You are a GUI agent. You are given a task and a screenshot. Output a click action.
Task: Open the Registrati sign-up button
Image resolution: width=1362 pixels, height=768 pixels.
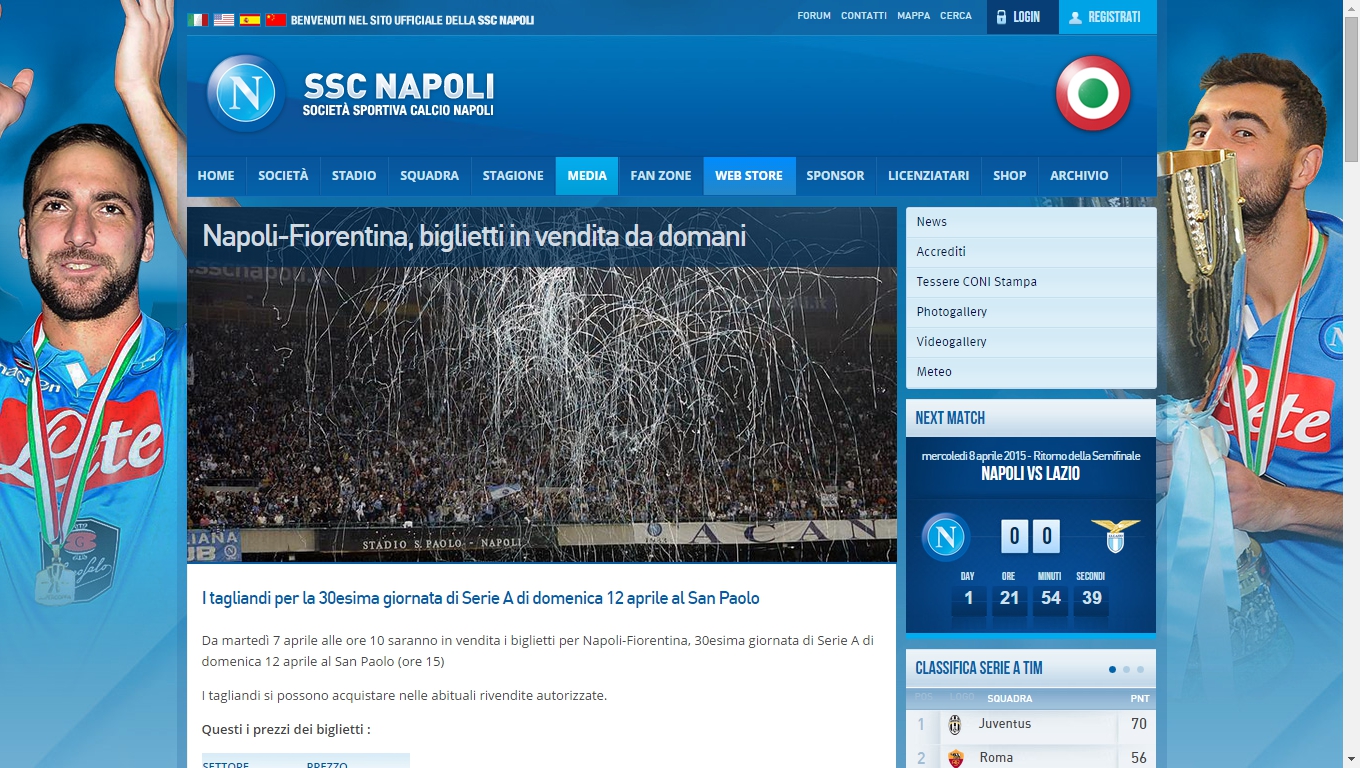pos(1108,17)
